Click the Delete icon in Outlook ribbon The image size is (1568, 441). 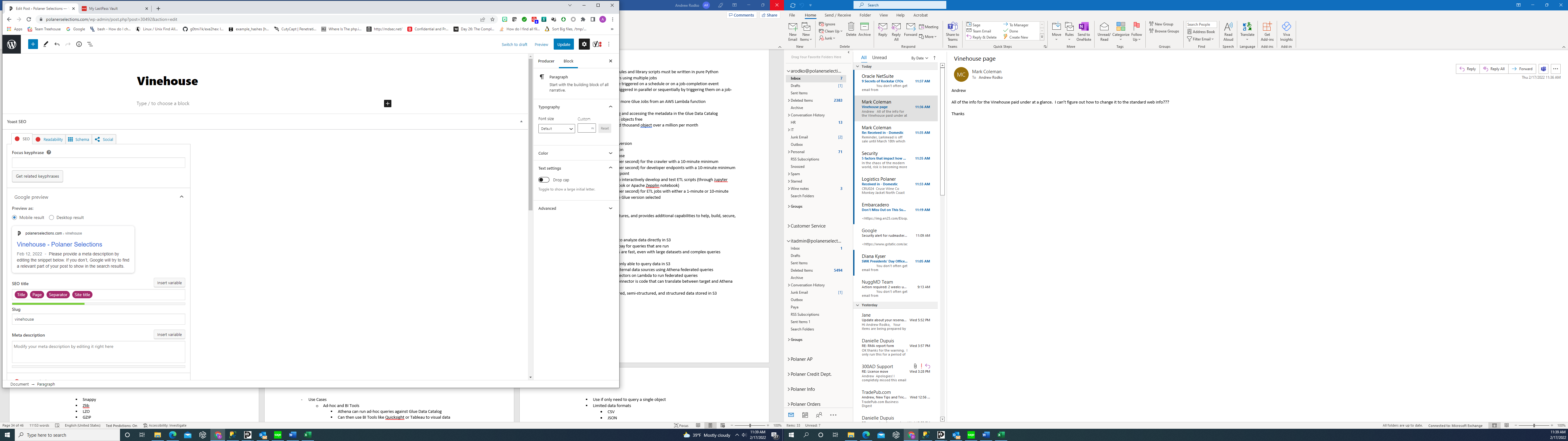(851, 29)
